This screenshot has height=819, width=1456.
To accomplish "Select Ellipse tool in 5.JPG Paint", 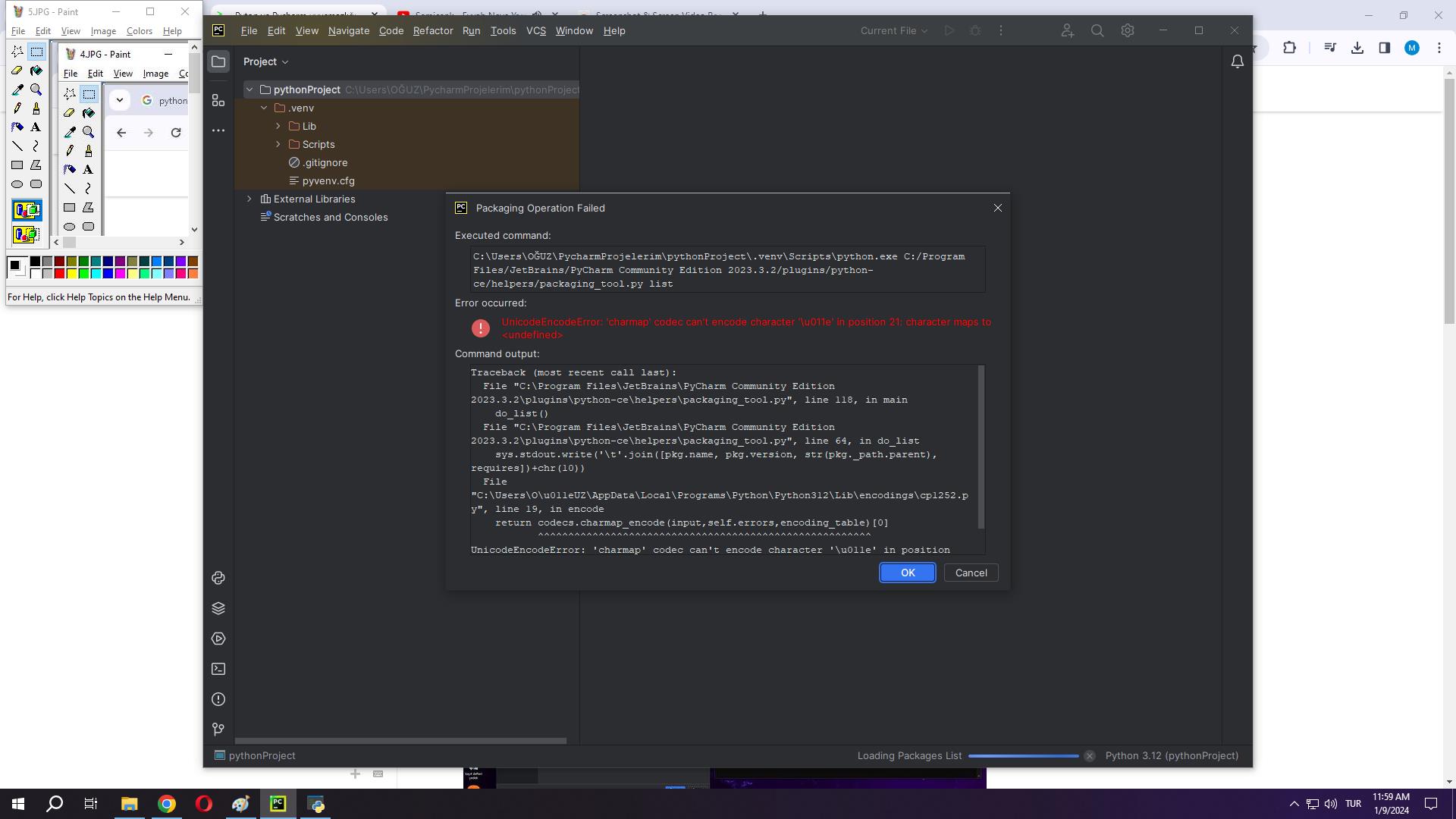I will [17, 184].
